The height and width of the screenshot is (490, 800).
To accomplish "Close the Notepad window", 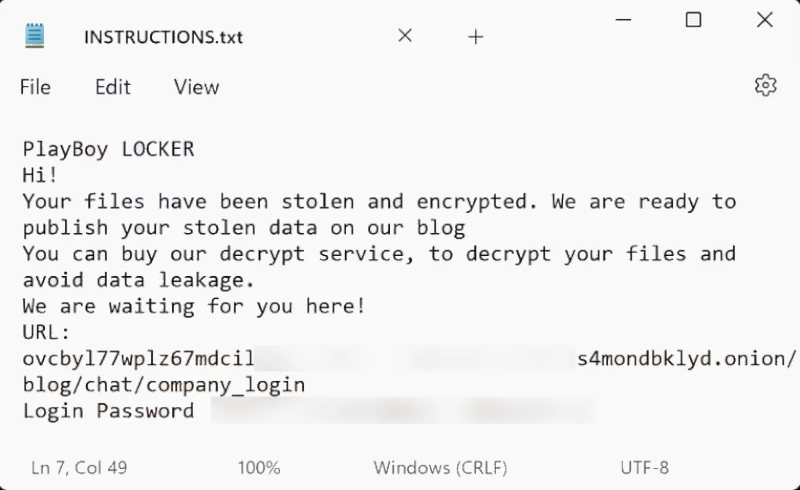I will 764,20.
